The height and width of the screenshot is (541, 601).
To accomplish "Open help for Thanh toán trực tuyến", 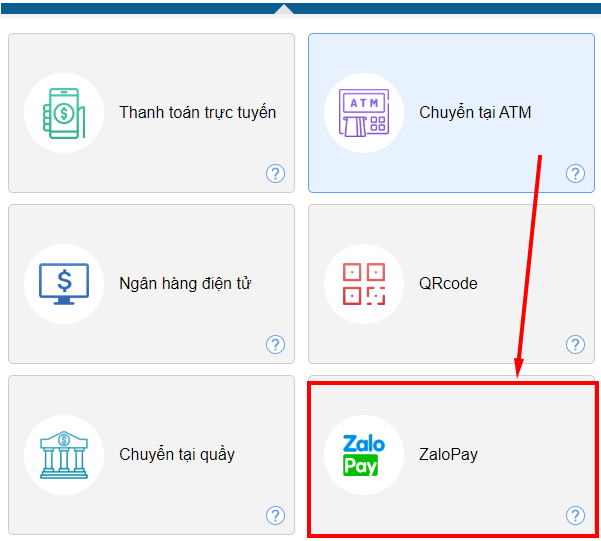I will [x=275, y=174].
